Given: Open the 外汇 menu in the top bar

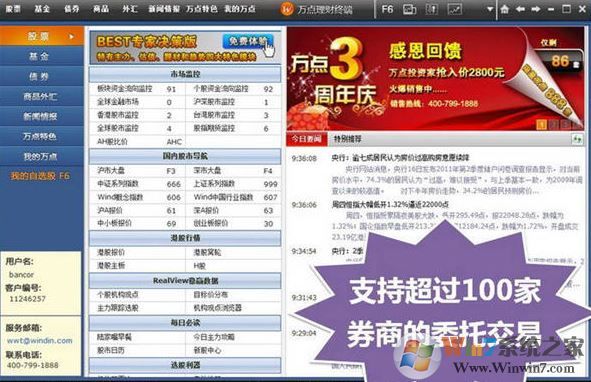Looking at the screenshot, I should point(130,9).
